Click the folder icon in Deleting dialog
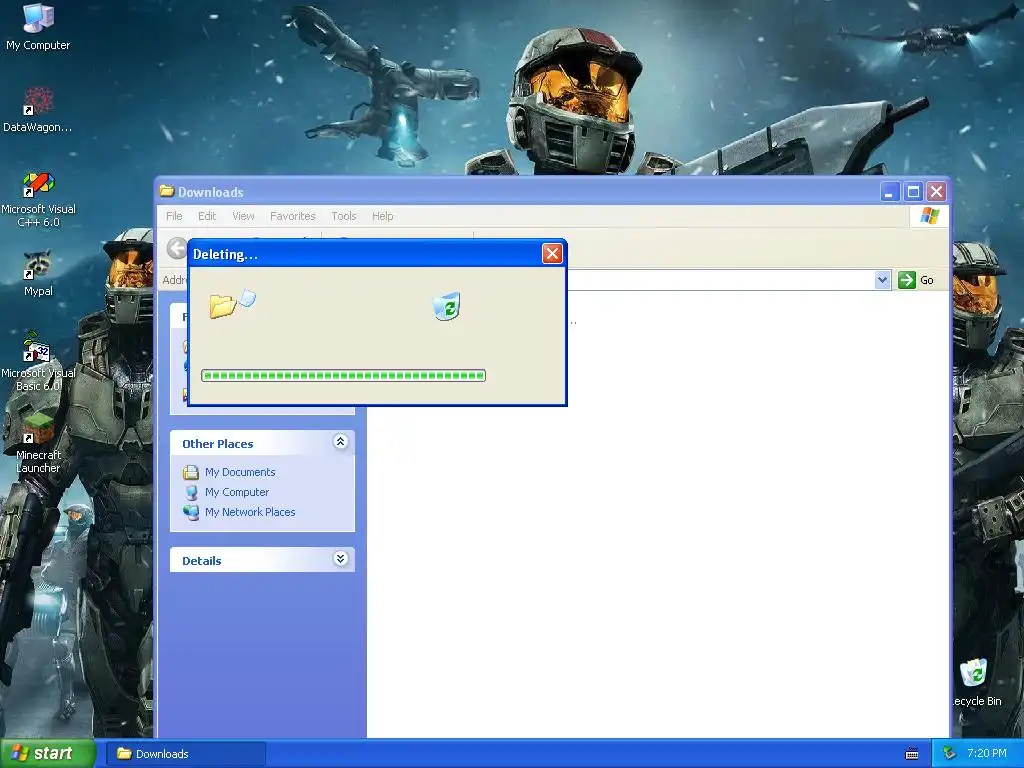 click(x=223, y=306)
